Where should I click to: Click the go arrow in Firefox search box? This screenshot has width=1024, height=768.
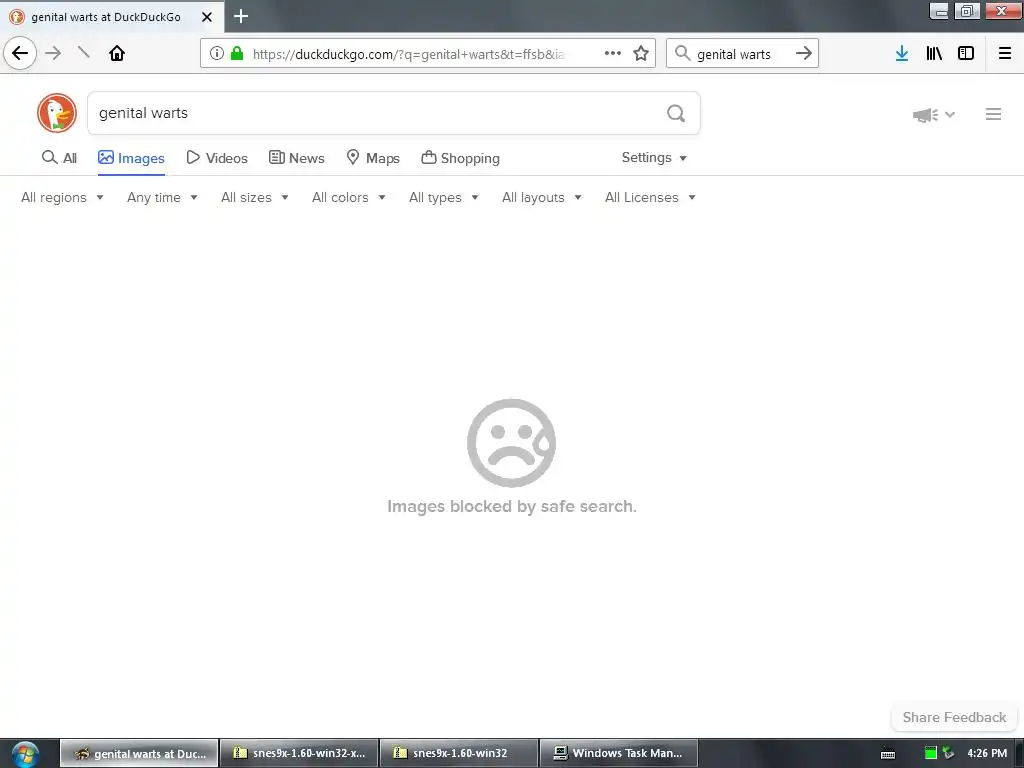(x=804, y=53)
